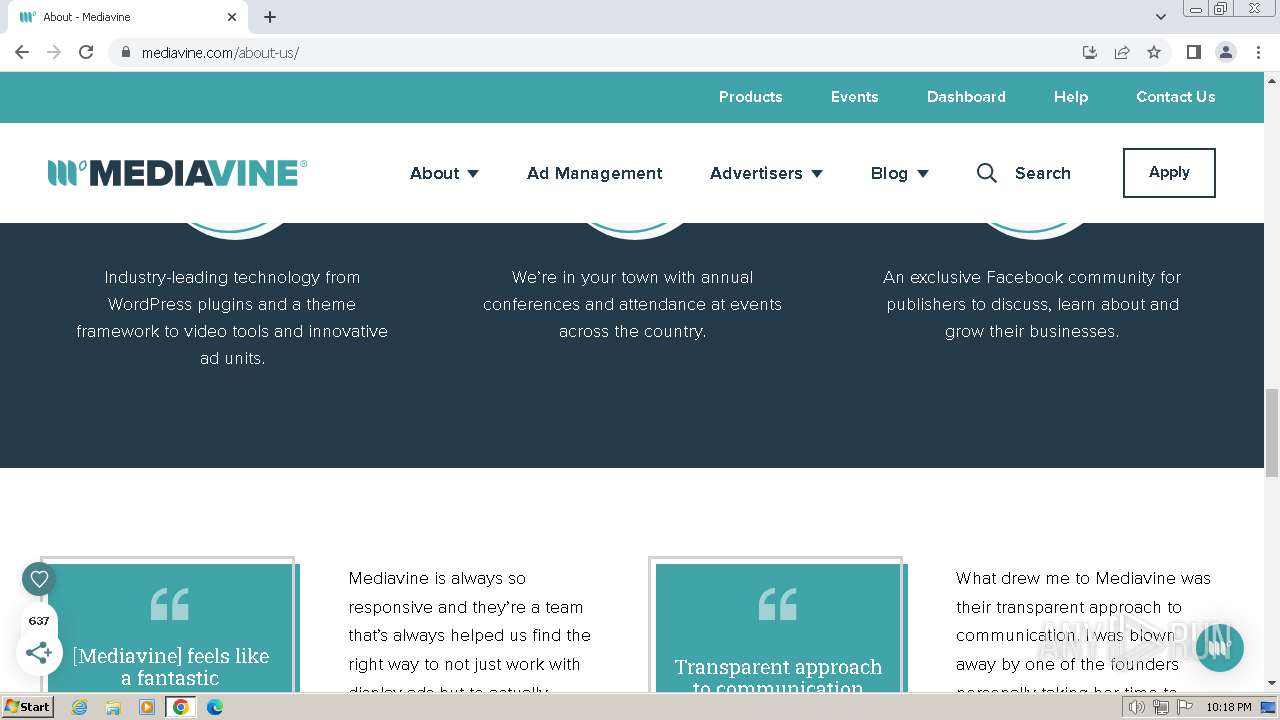
Task: Open the Products menu item
Action: pos(750,97)
